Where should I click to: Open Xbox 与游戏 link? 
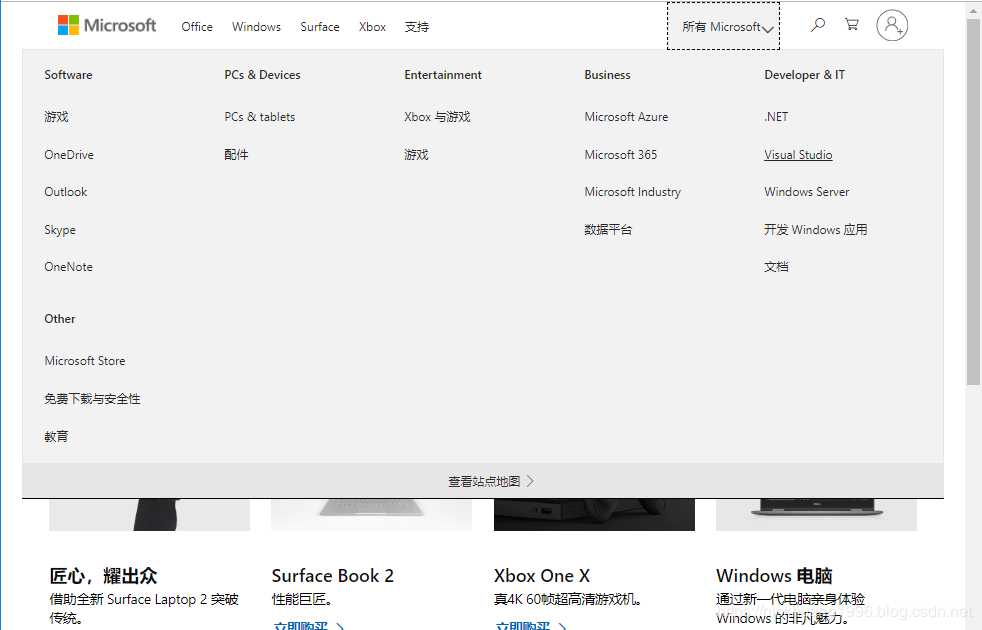pyautogui.click(x=437, y=116)
